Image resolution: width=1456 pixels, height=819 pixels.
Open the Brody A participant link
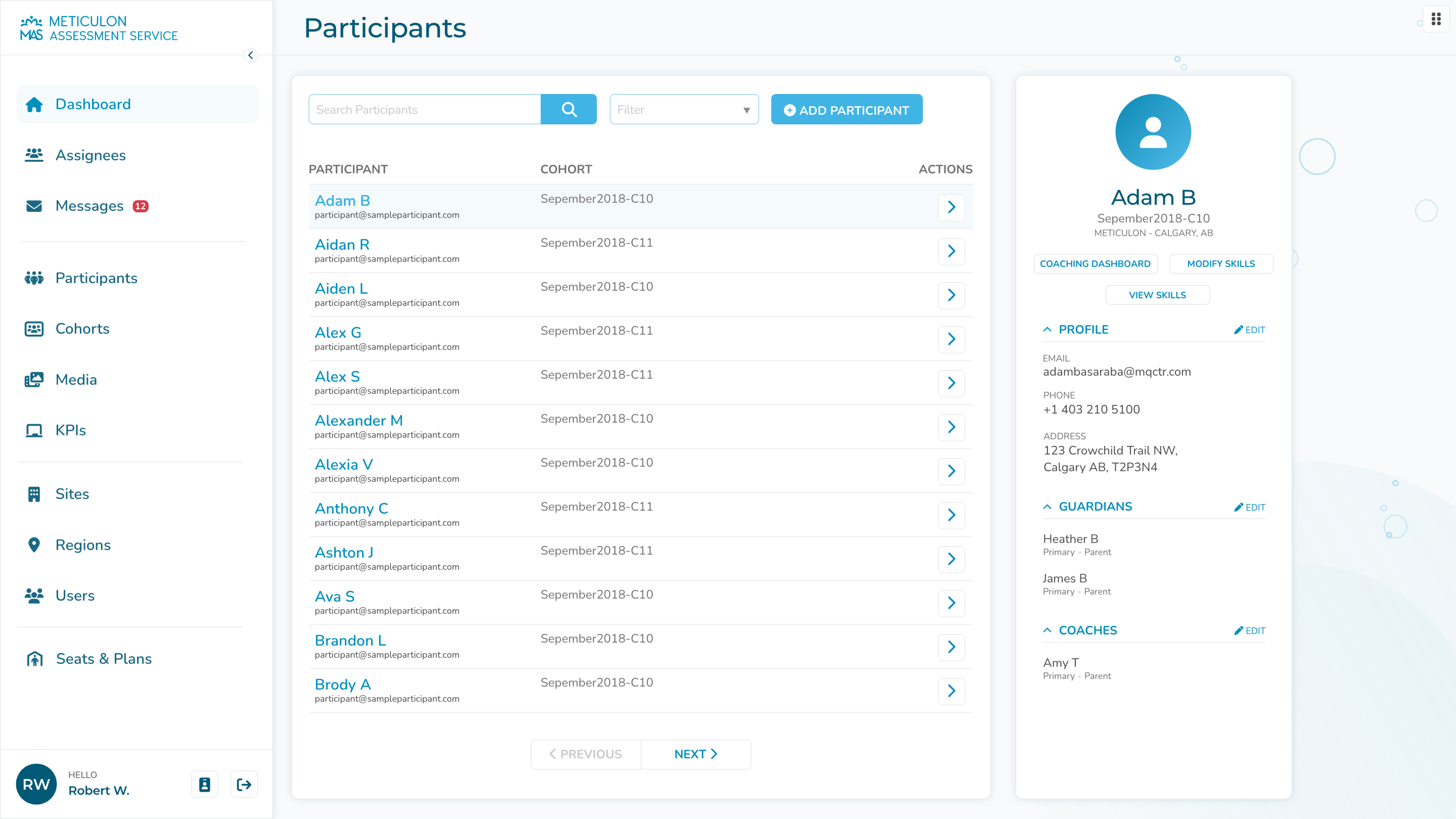coord(343,685)
